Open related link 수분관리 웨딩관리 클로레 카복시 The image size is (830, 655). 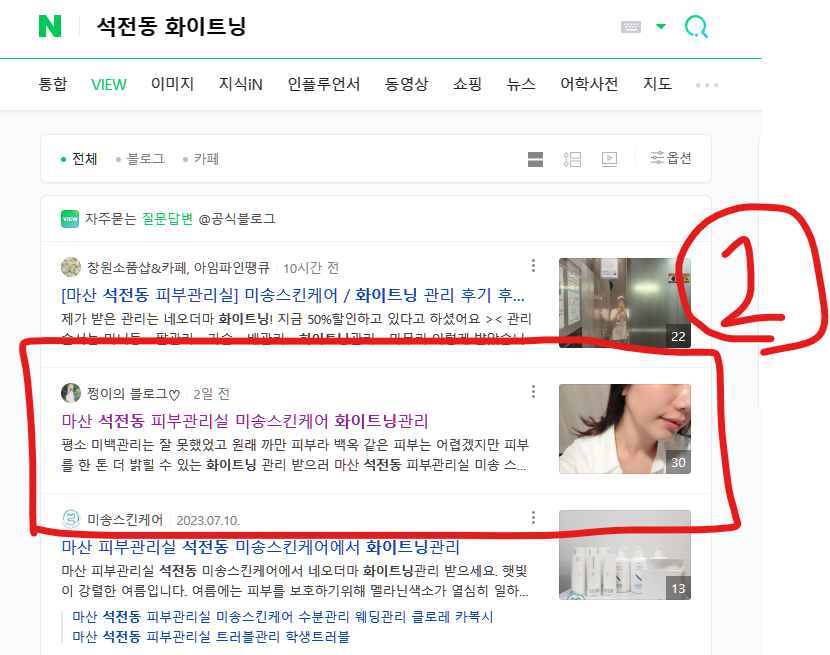point(282,616)
